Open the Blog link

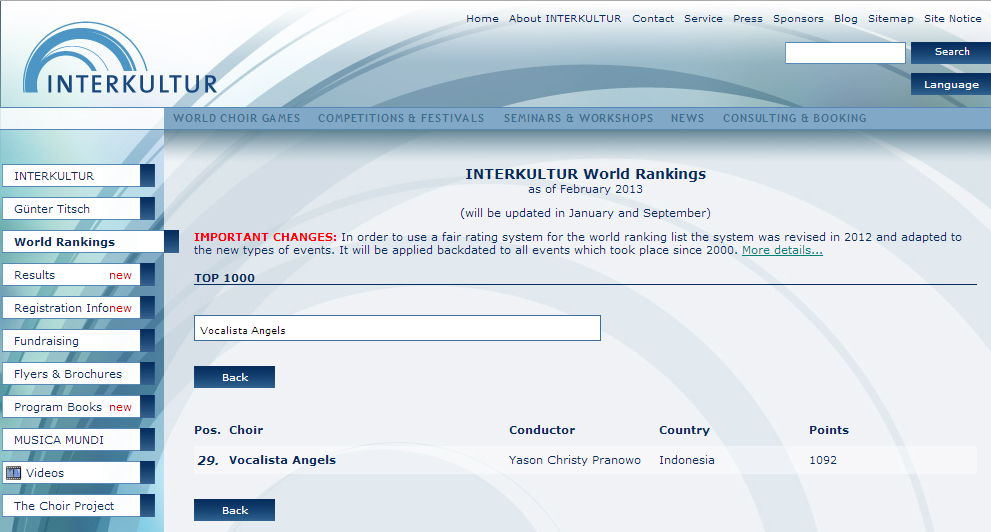pyautogui.click(x=846, y=18)
